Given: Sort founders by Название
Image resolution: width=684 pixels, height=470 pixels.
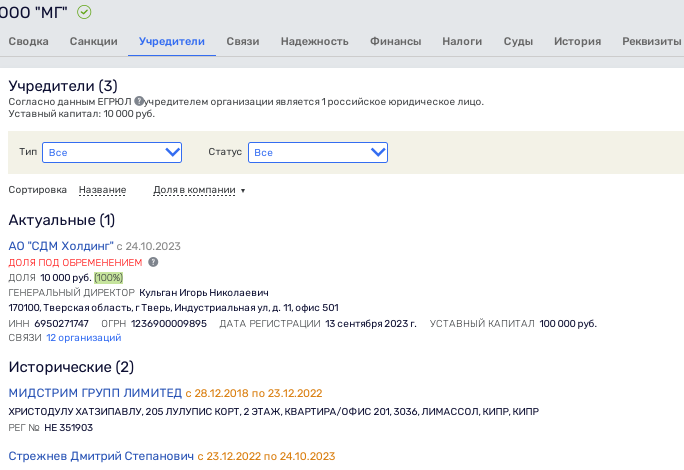Looking at the screenshot, I should 103,190.
